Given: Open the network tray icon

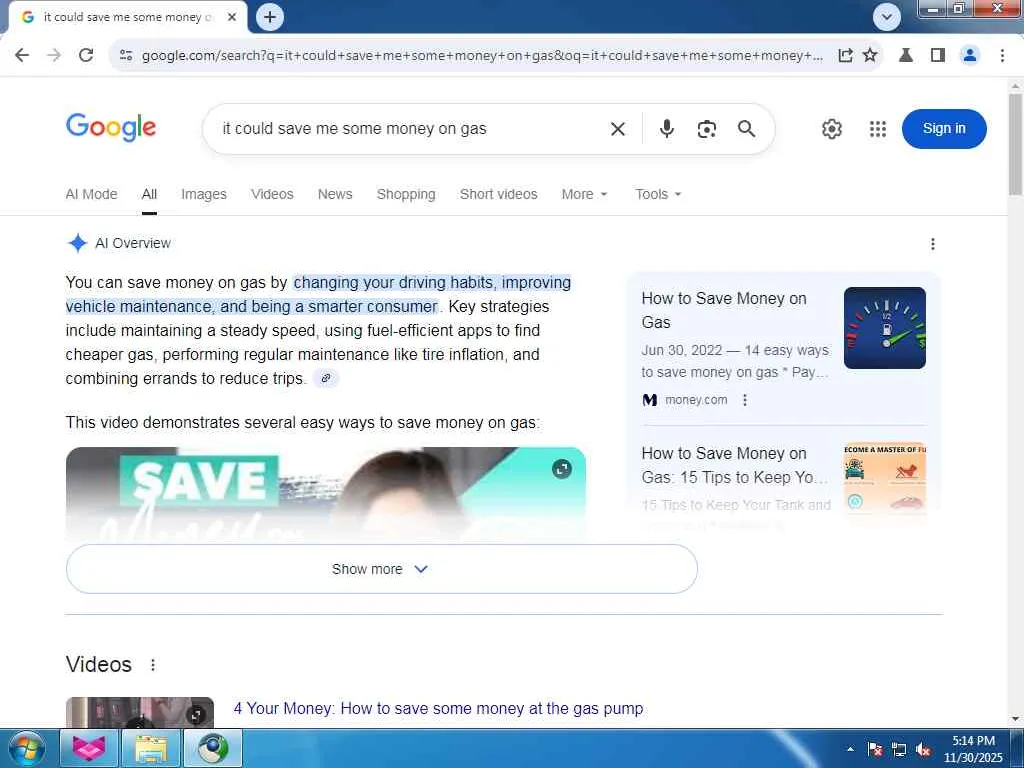Looking at the screenshot, I should 899,749.
